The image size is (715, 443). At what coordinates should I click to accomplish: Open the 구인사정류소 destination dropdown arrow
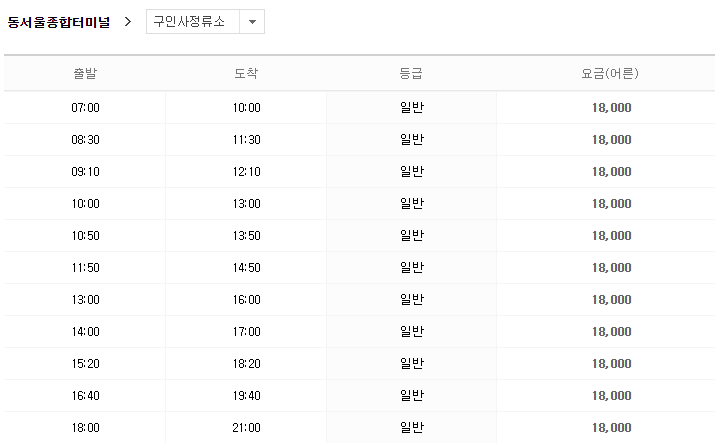point(252,21)
